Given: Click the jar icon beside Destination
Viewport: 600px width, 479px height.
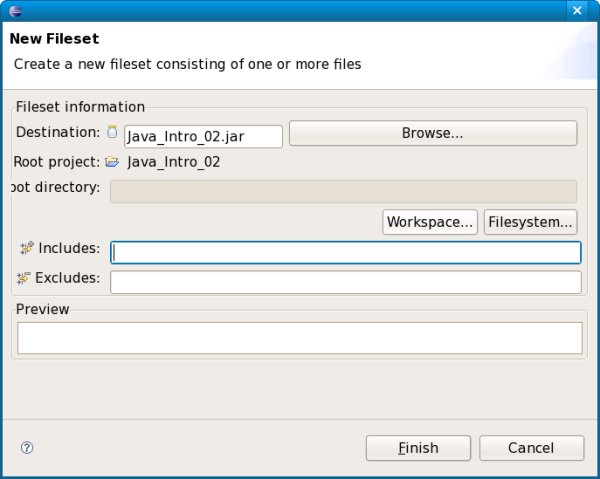Looking at the screenshot, I should click(112, 132).
